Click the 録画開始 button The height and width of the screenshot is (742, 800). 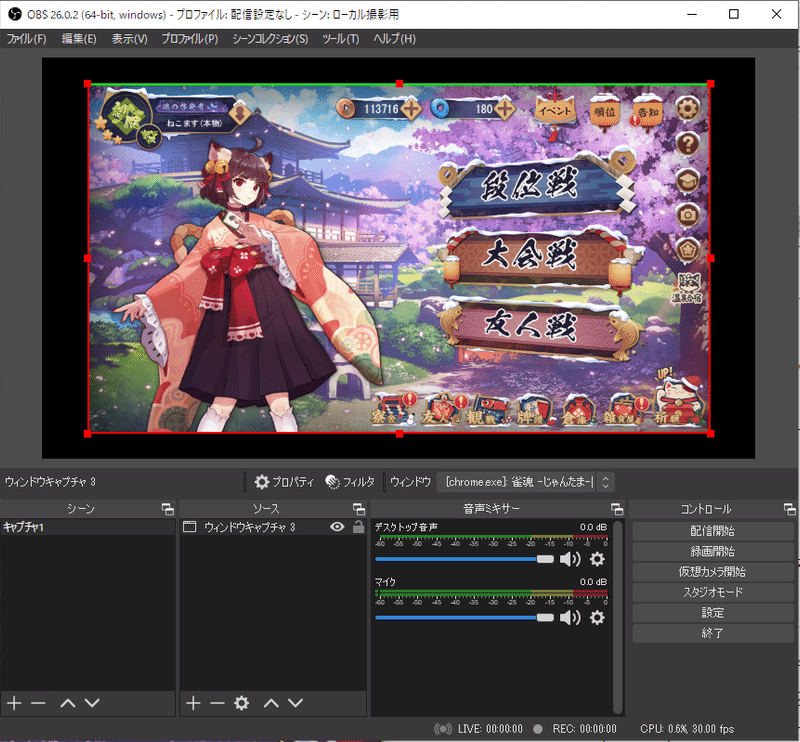pos(712,551)
